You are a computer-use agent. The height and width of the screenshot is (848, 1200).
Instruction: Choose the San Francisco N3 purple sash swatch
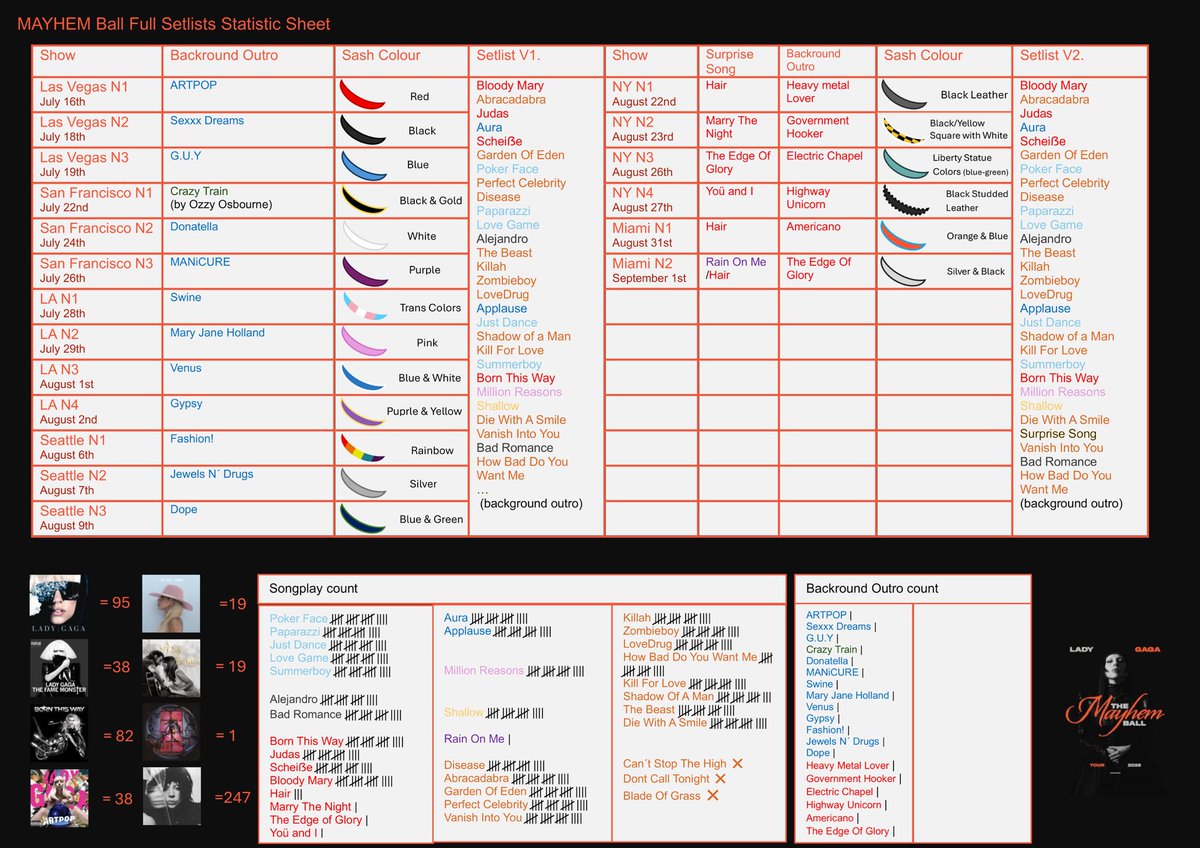tap(365, 272)
